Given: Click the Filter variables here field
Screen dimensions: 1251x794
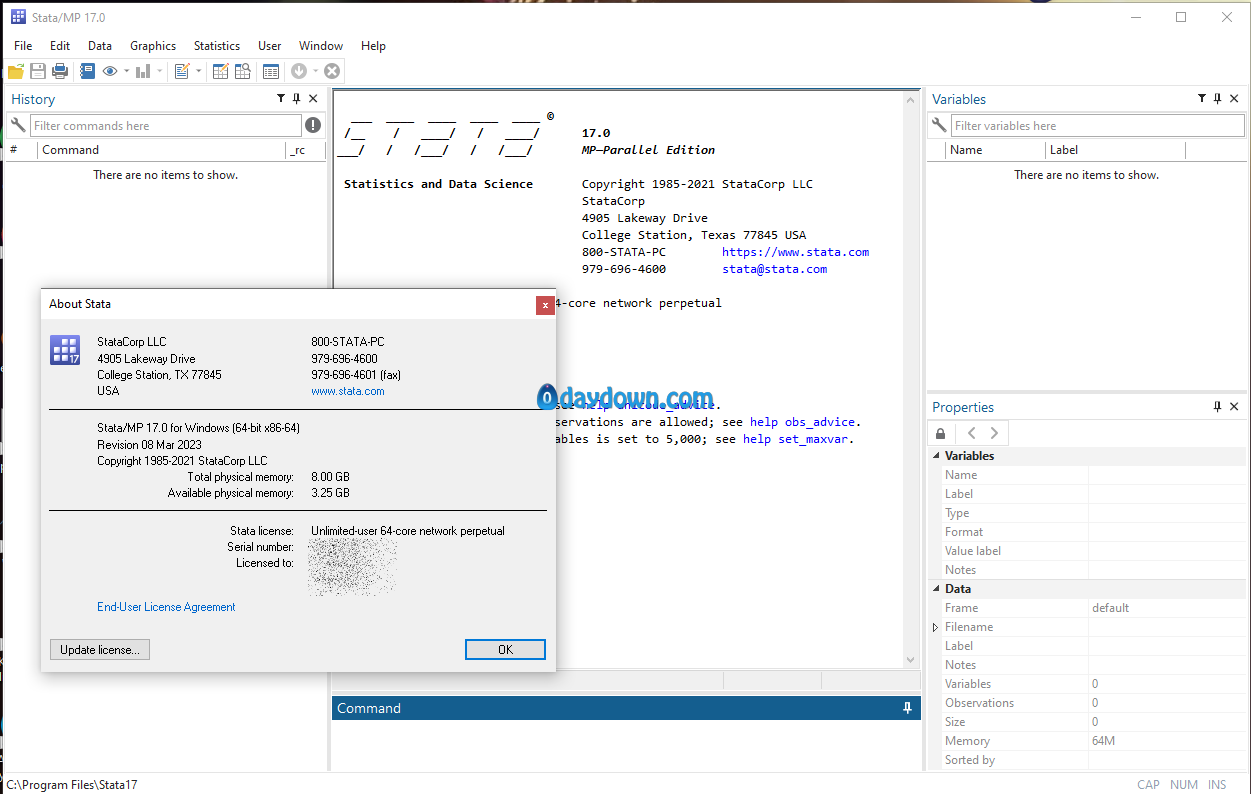Looking at the screenshot, I should (1097, 126).
